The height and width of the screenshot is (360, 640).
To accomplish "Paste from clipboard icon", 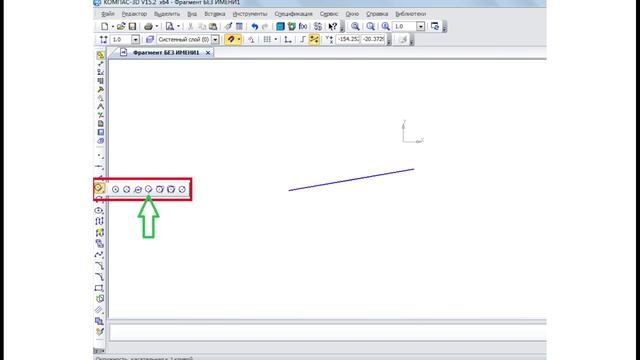I will (x=213, y=27).
